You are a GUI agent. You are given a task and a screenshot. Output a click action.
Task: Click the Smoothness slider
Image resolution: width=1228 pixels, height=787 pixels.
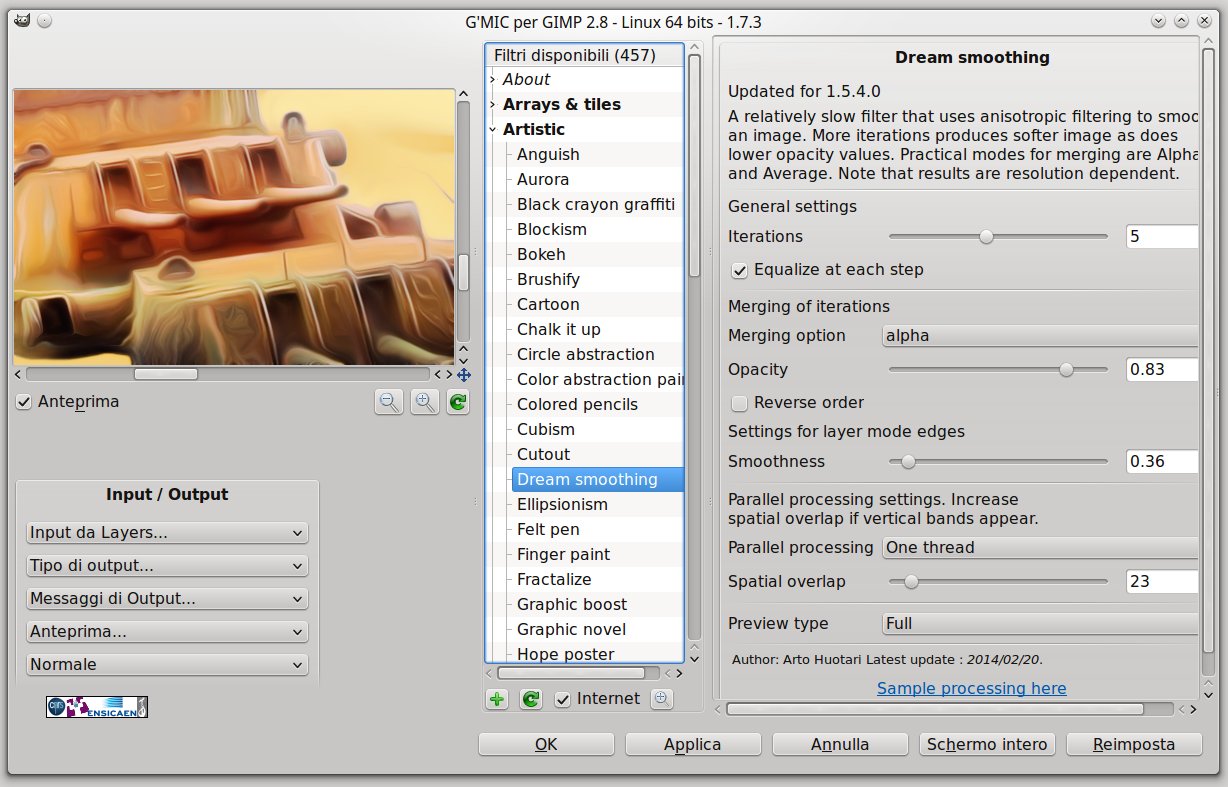tap(998, 462)
